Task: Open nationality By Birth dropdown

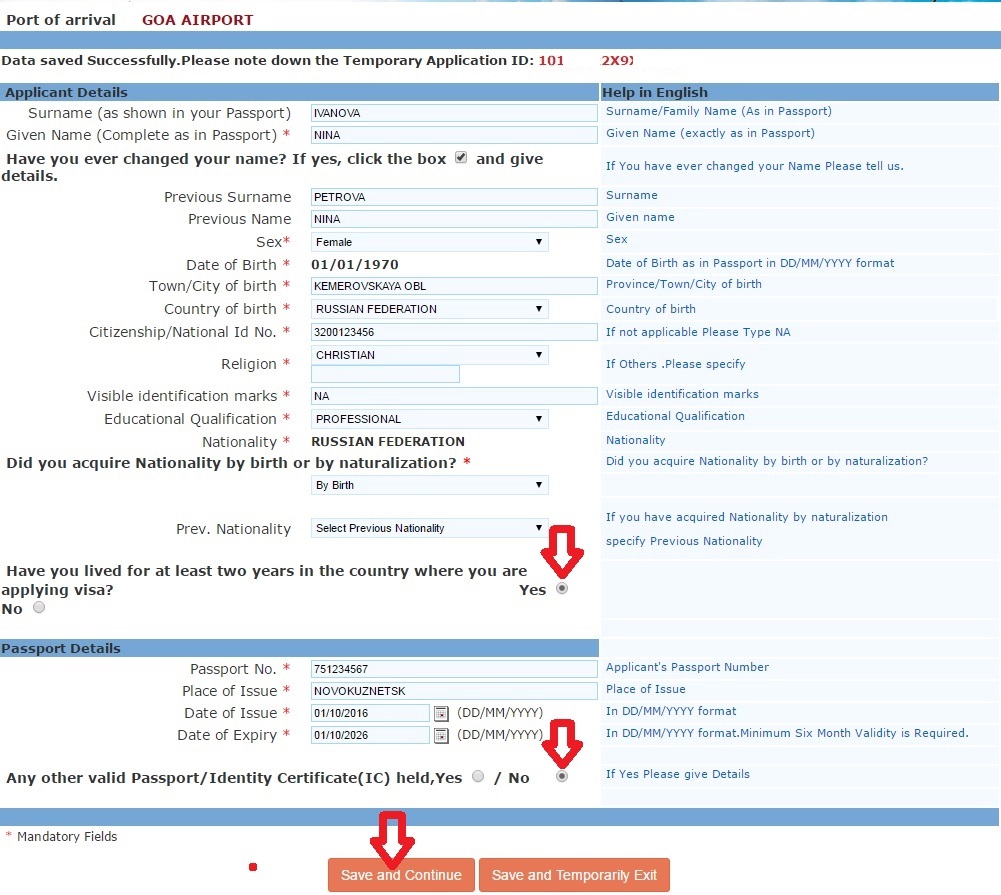Action: pyautogui.click(x=430, y=485)
